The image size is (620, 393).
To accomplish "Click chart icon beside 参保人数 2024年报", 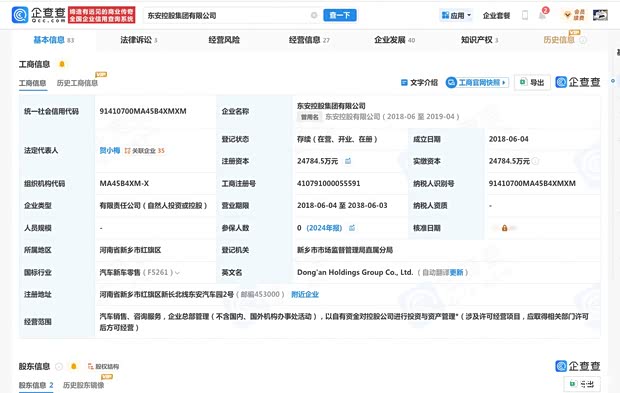I will coord(352,228).
